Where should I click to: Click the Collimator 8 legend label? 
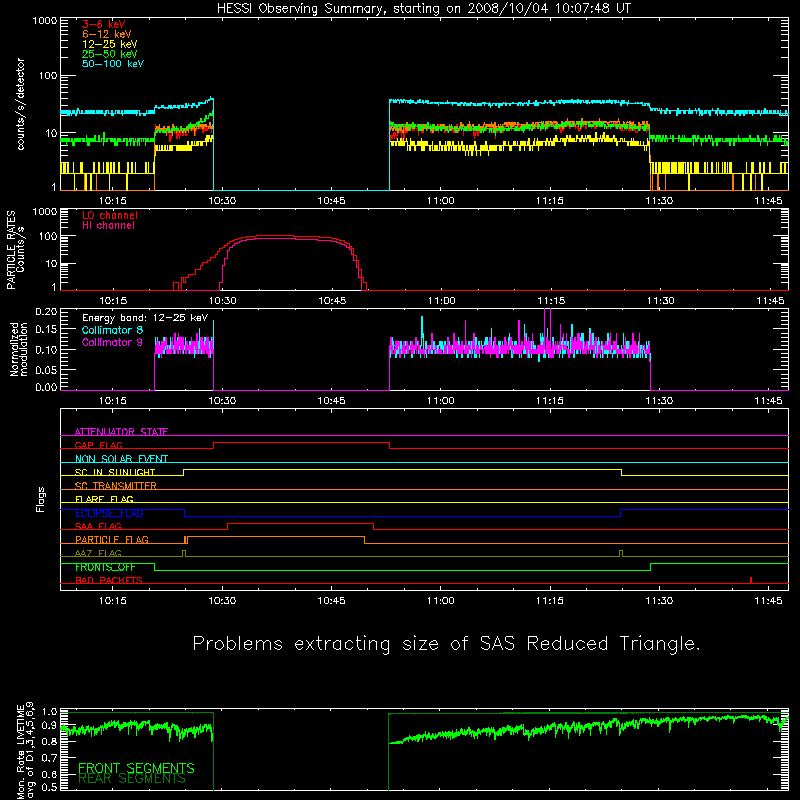coord(112,330)
